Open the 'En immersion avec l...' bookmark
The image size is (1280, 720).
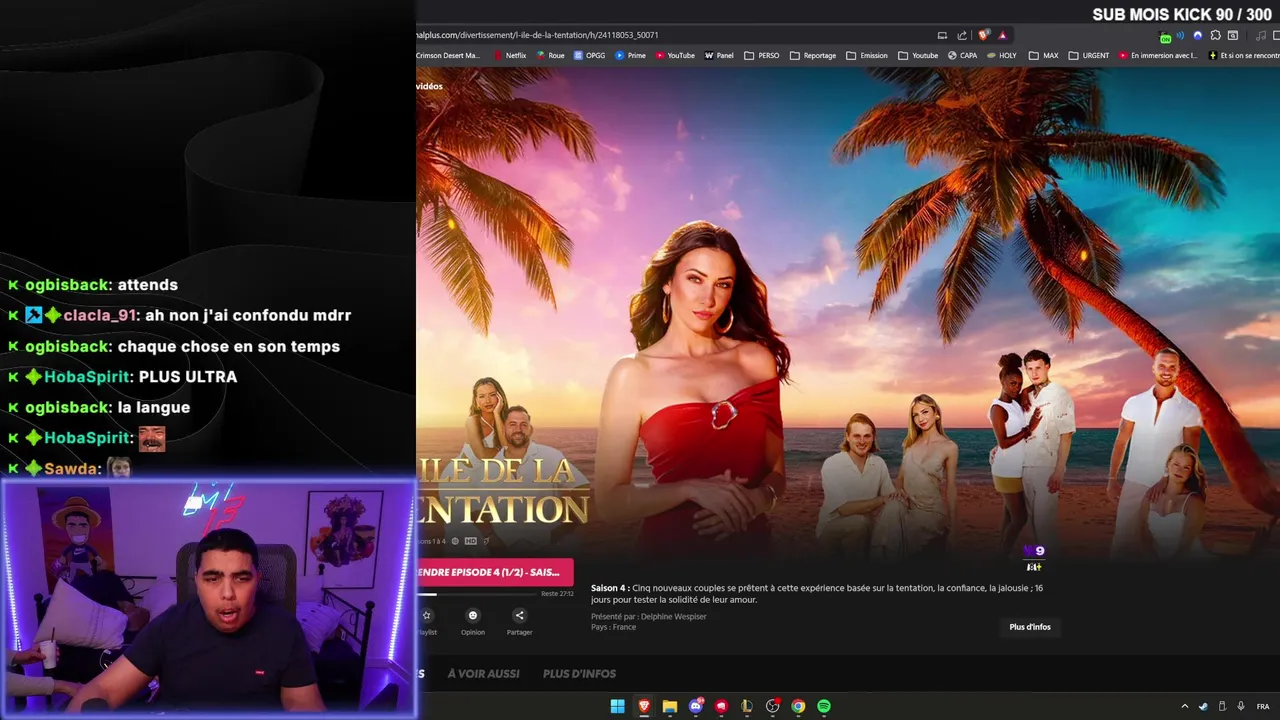click(x=1158, y=56)
